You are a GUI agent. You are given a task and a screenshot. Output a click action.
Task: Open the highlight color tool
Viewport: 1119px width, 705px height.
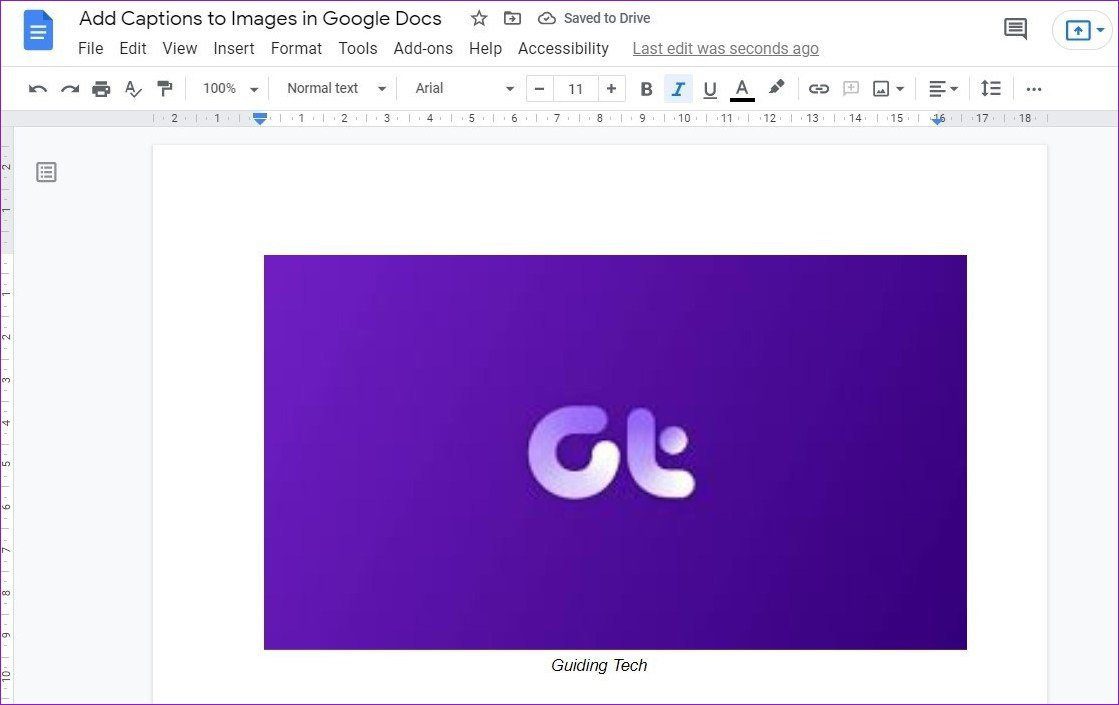[776, 88]
